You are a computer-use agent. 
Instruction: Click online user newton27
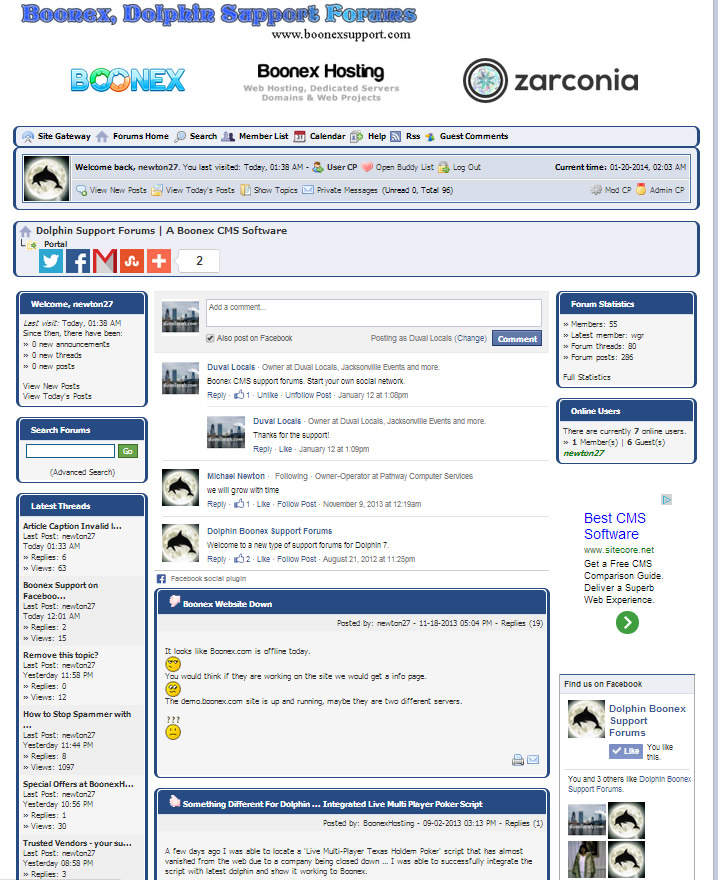[x=584, y=453]
